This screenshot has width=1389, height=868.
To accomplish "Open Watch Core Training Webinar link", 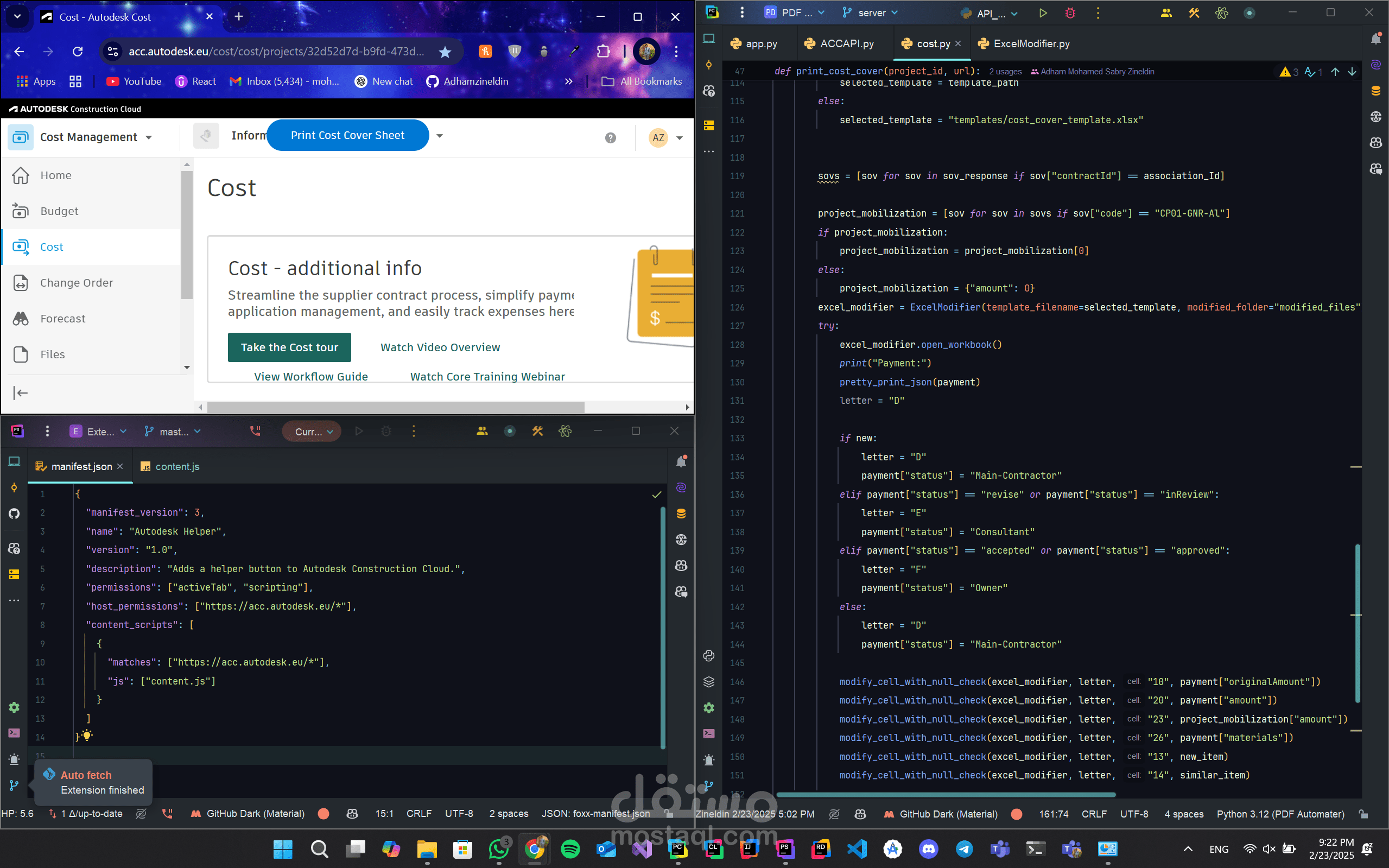I will [x=488, y=377].
